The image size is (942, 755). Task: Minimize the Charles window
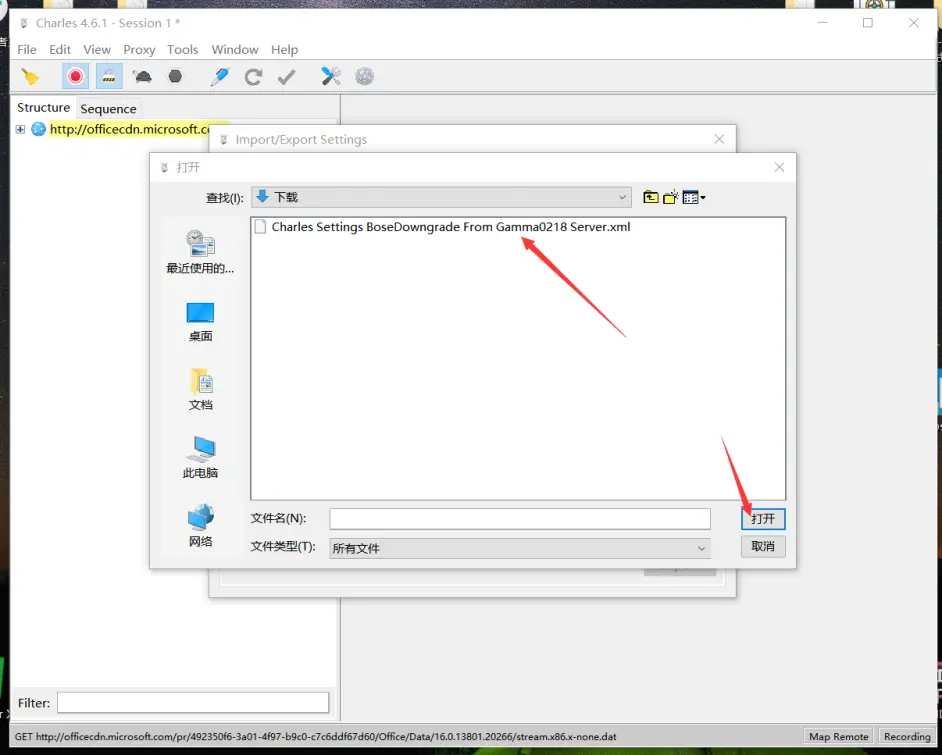pos(822,23)
